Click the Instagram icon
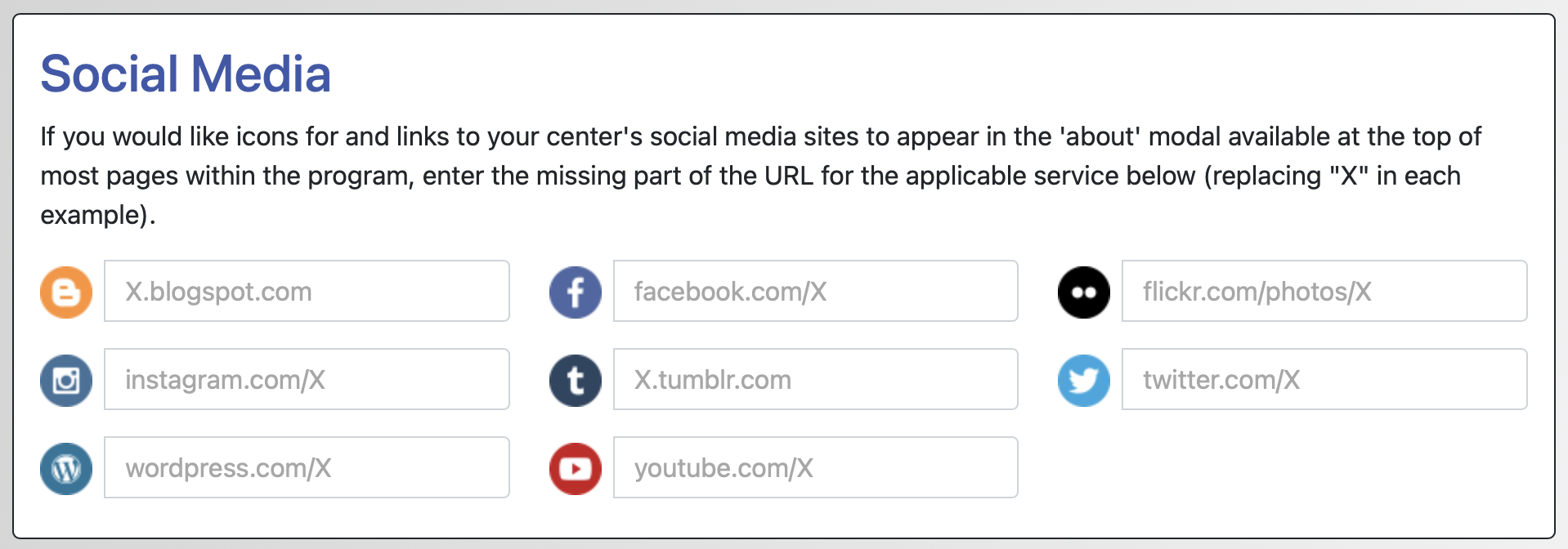The height and width of the screenshot is (549, 1568). click(66, 381)
